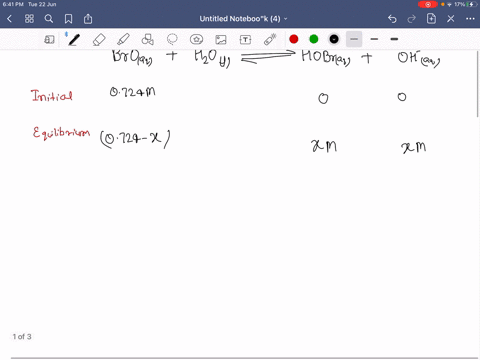Select the medium stroke width
This screenshot has height=360, width=480.
[x=374, y=39]
